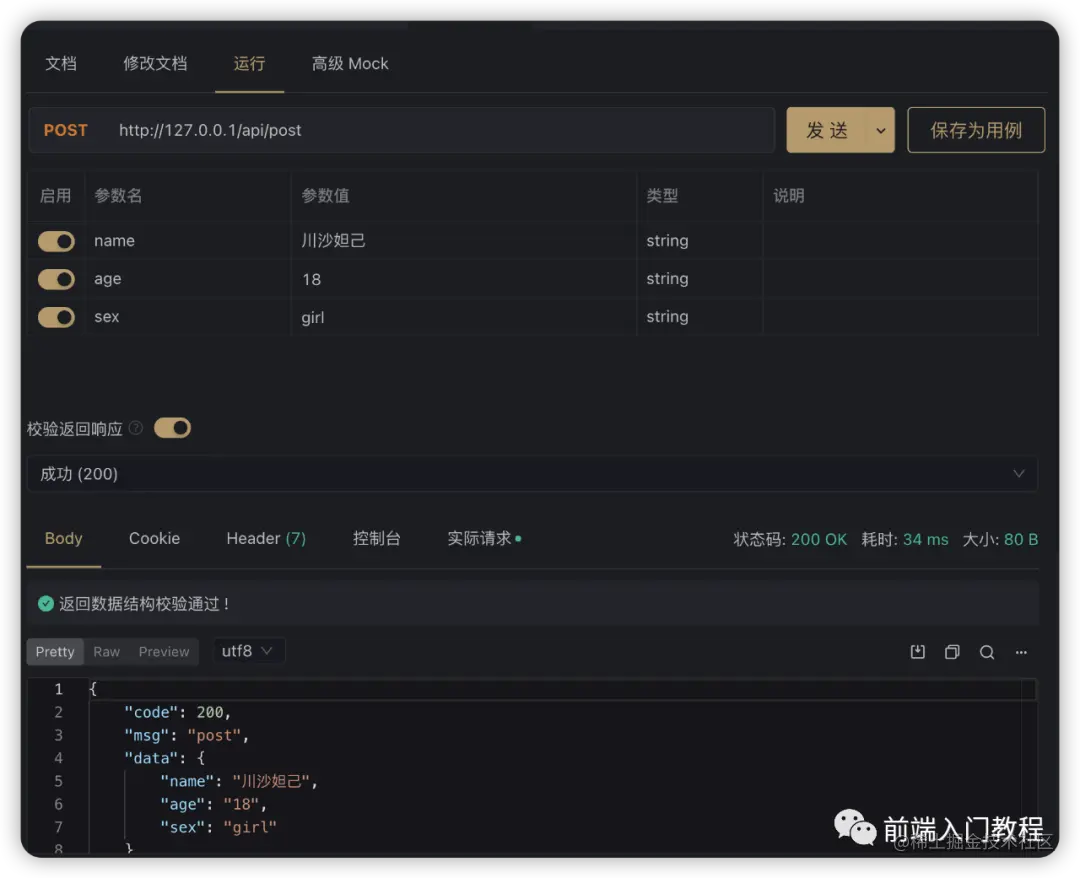This screenshot has height=878, width=1080.
Task: Search within the response body
Action: pyautogui.click(x=987, y=651)
